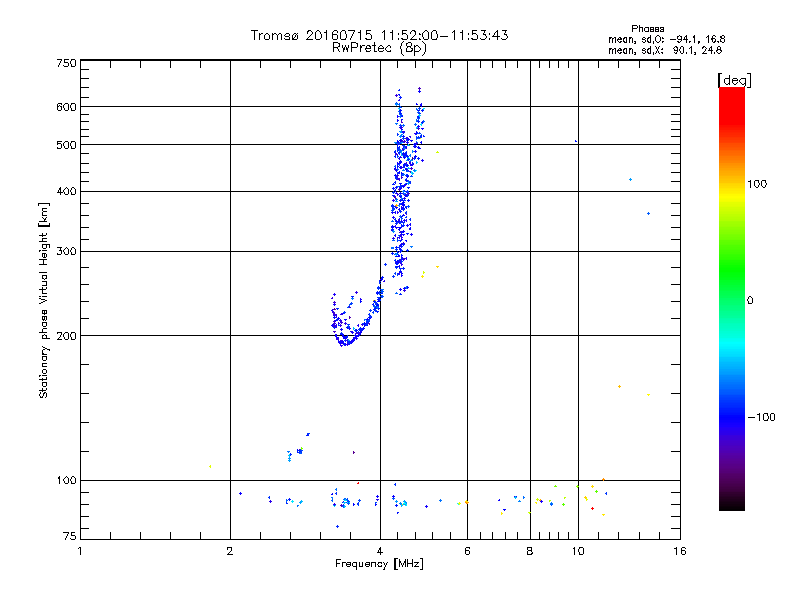The image size is (800, 600).
Task: Click the 'Frequency [MHz]' x-axis title
Action: coord(379,564)
